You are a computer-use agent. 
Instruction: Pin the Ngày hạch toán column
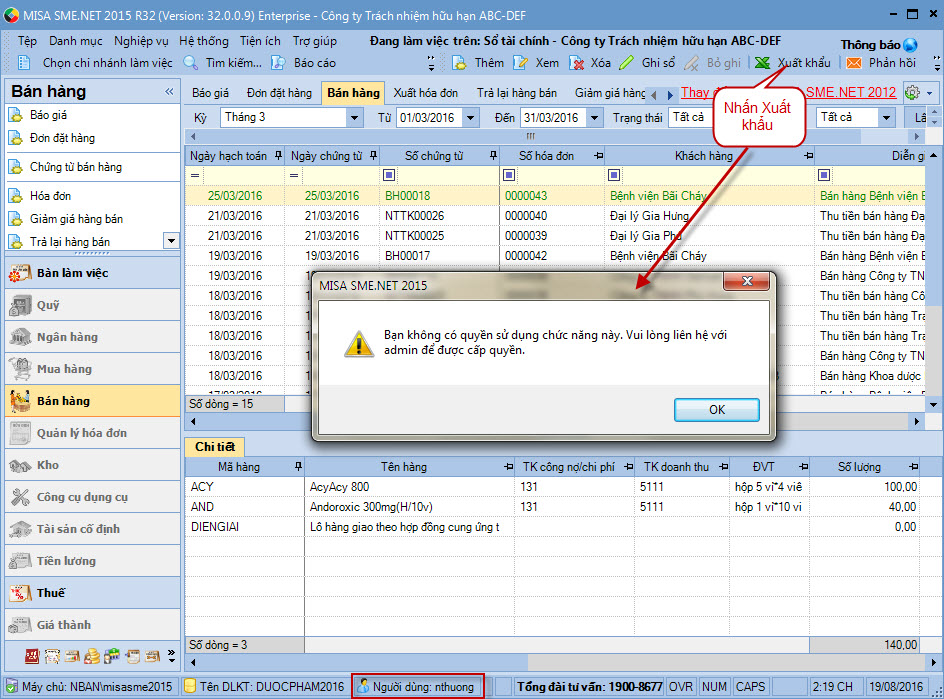pos(278,156)
